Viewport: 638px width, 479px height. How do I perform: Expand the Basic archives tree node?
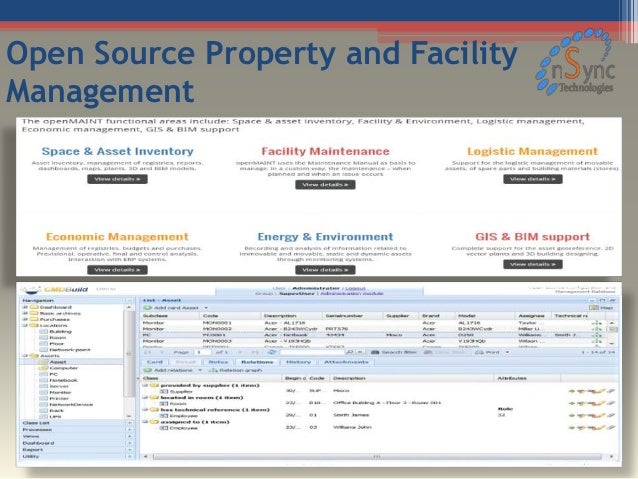pyautogui.click(x=25, y=313)
